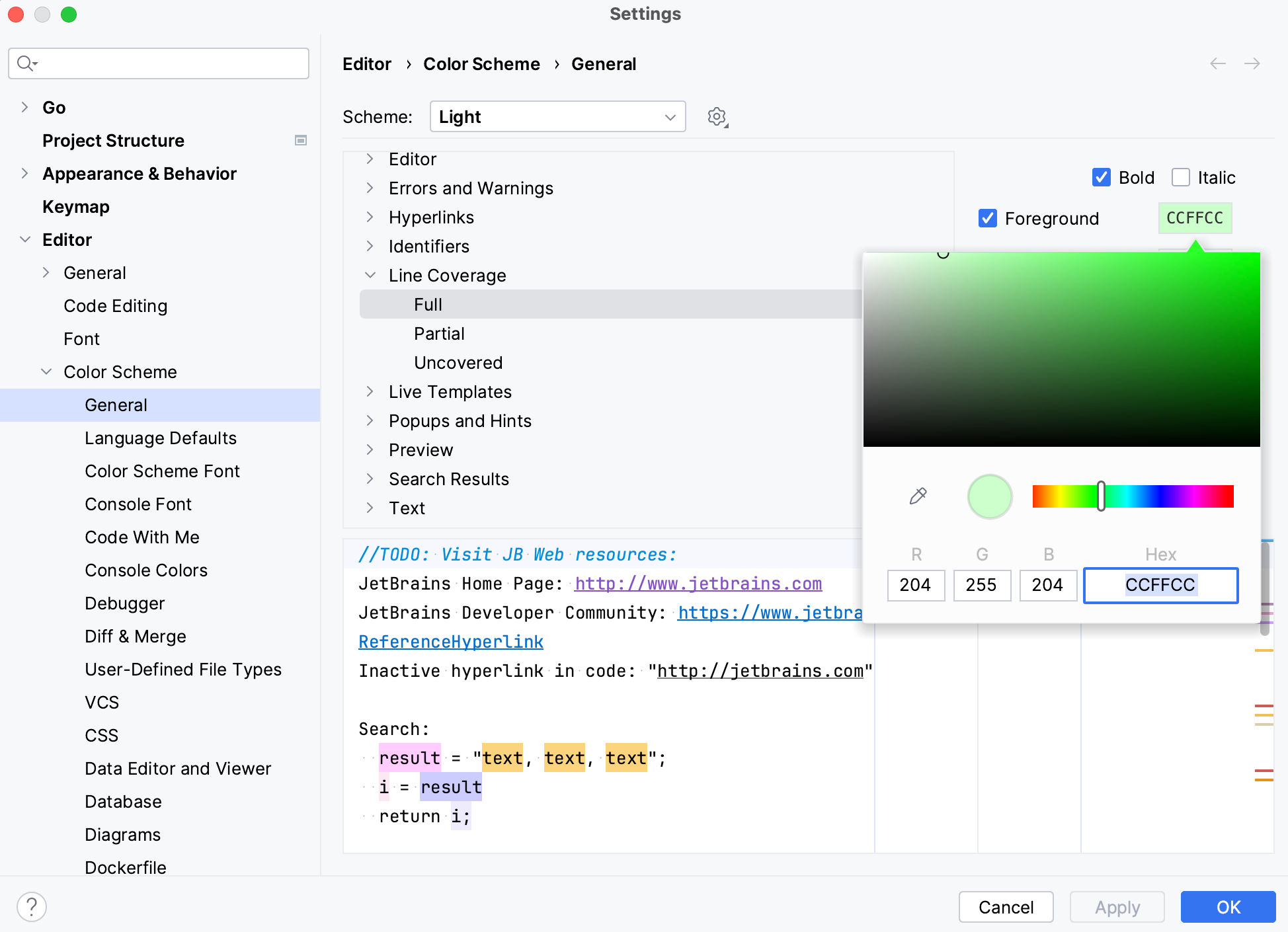
Task: Collapse the Line Coverage section
Action: [x=370, y=275]
